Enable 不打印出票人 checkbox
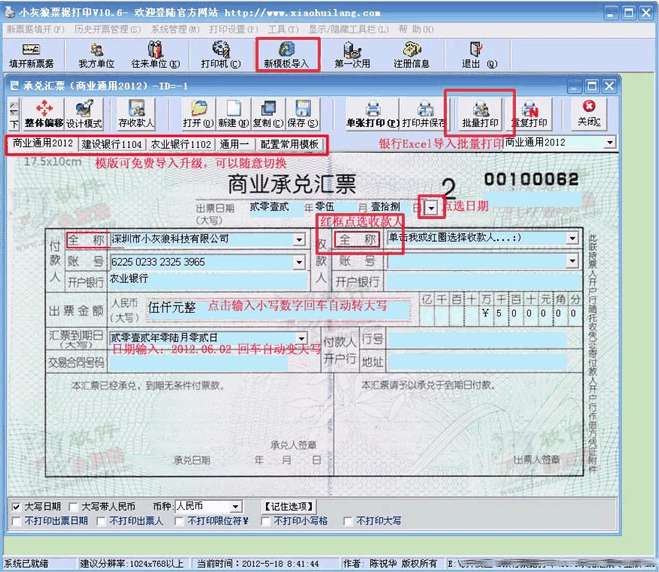The width and height of the screenshot is (659, 572). pos(101,522)
